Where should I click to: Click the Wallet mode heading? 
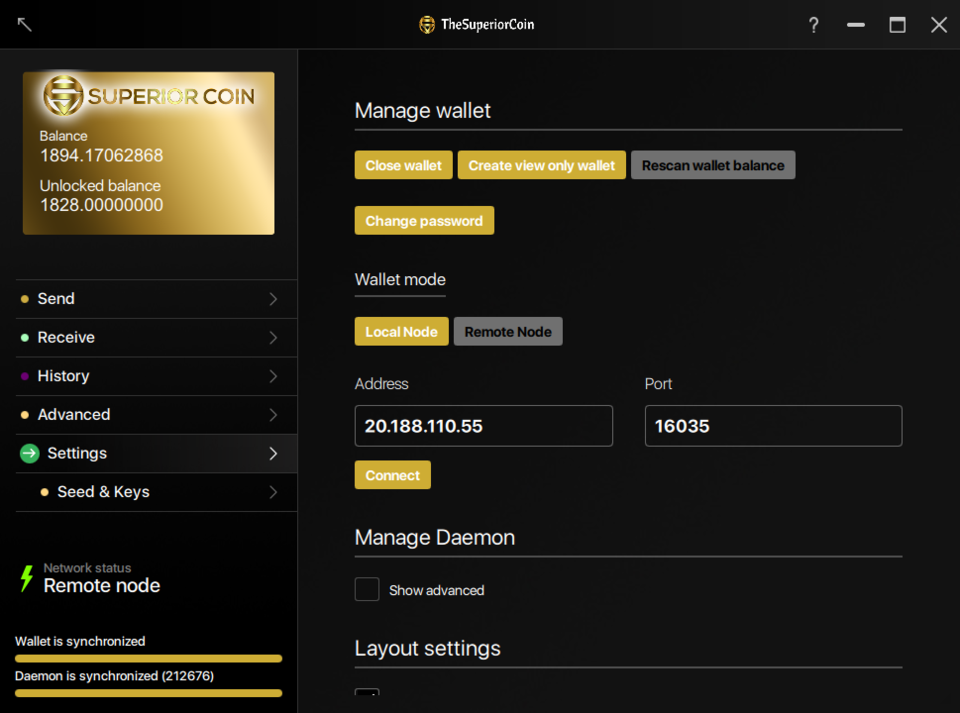[x=400, y=280]
